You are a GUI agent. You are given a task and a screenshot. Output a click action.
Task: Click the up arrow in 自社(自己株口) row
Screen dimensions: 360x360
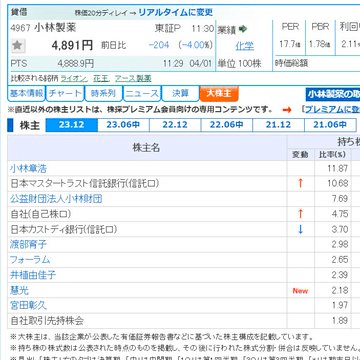(300, 214)
